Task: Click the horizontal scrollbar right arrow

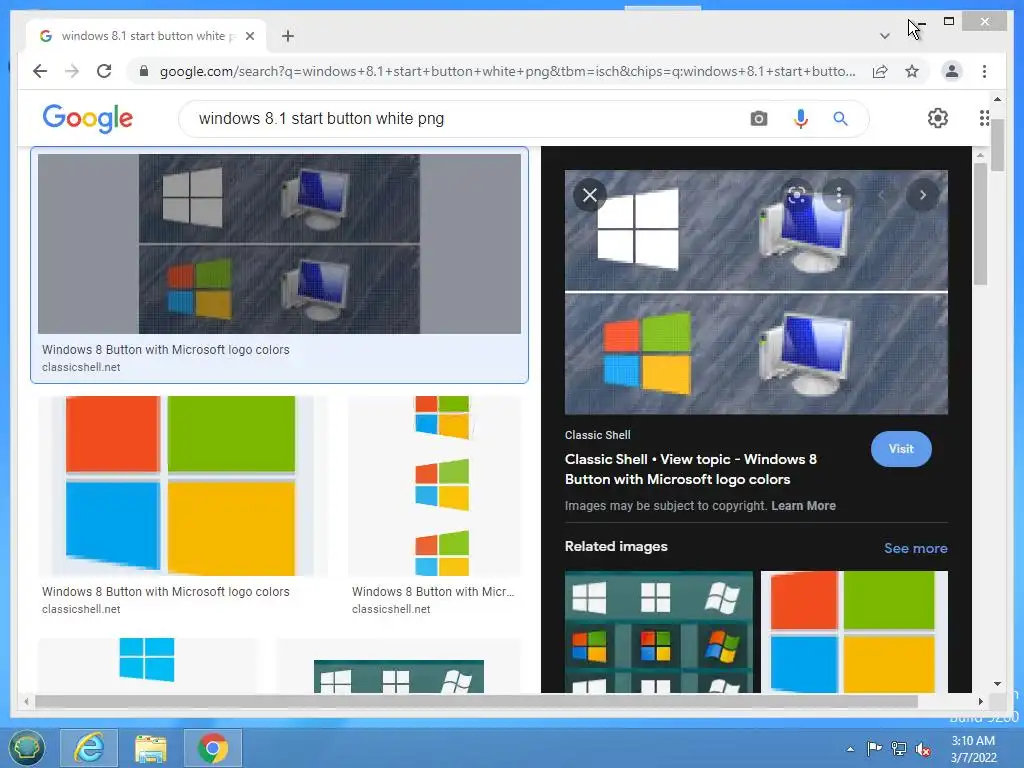Action: click(x=980, y=702)
